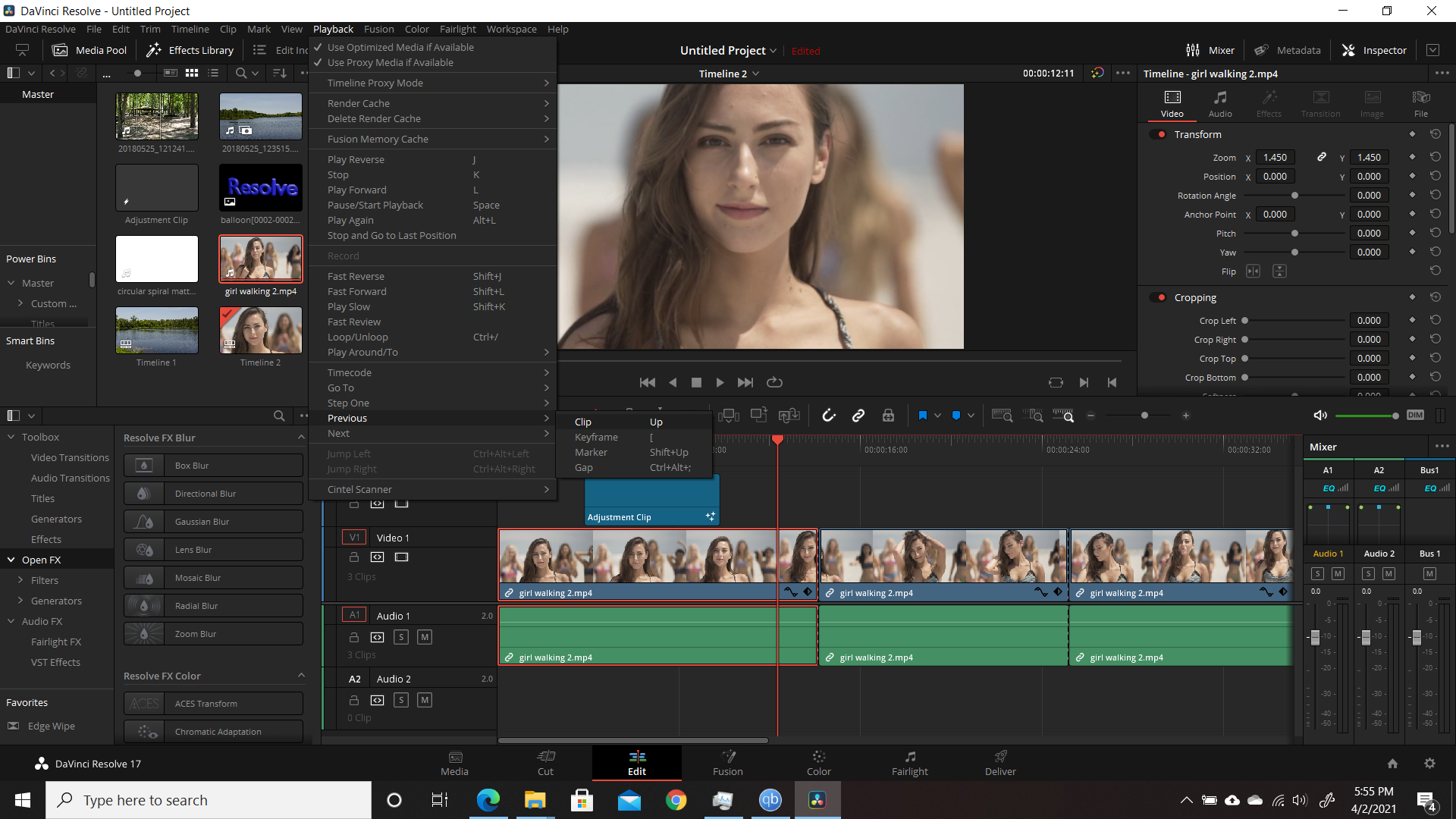Collapse the Open FX tree node
The width and height of the screenshot is (1456, 819).
point(11,560)
